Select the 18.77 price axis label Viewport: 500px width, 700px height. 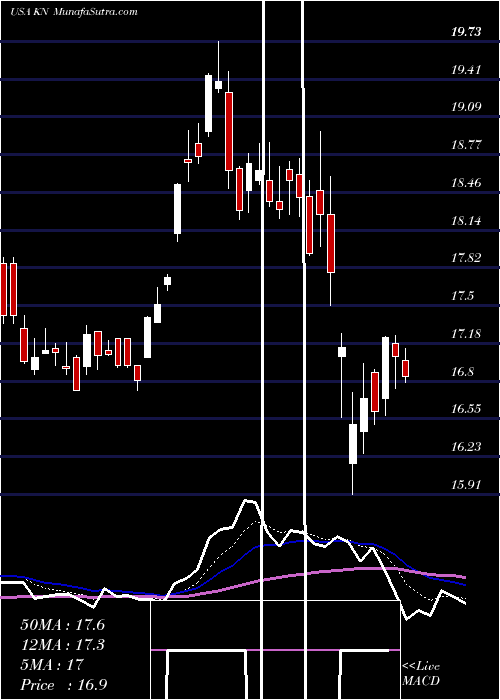click(x=467, y=145)
